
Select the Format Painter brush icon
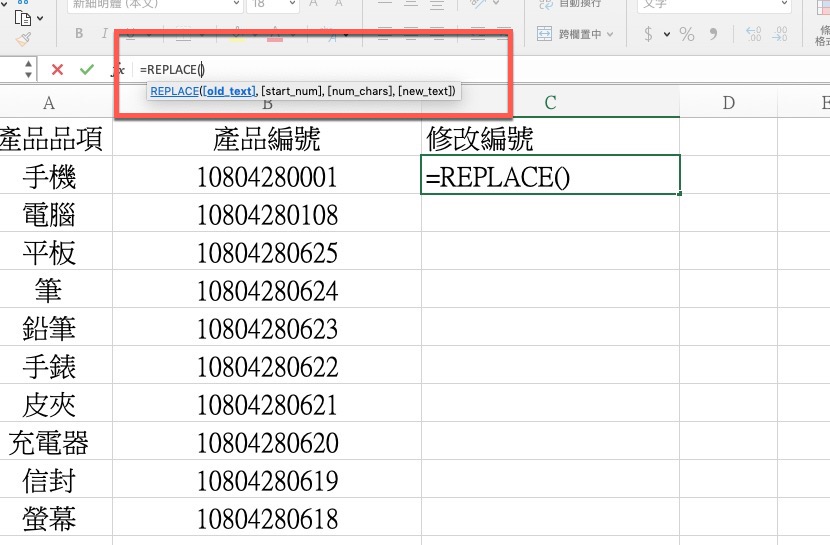coord(23,40)
